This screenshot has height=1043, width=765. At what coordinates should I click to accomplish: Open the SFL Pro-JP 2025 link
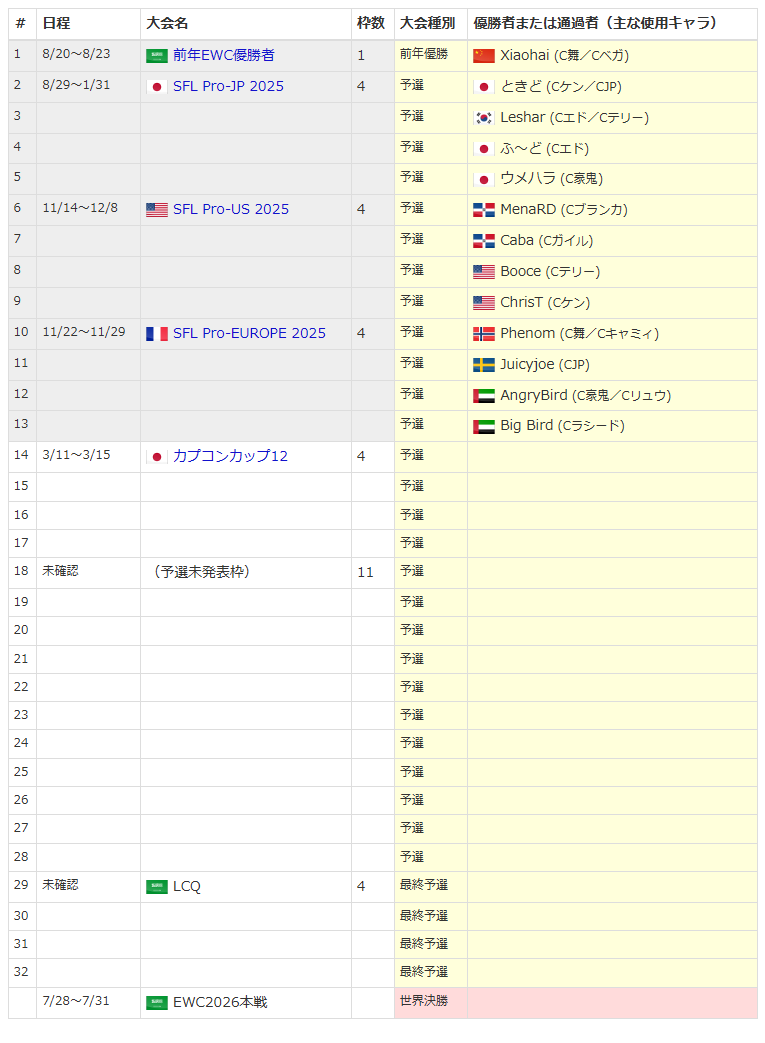[228, 86]
